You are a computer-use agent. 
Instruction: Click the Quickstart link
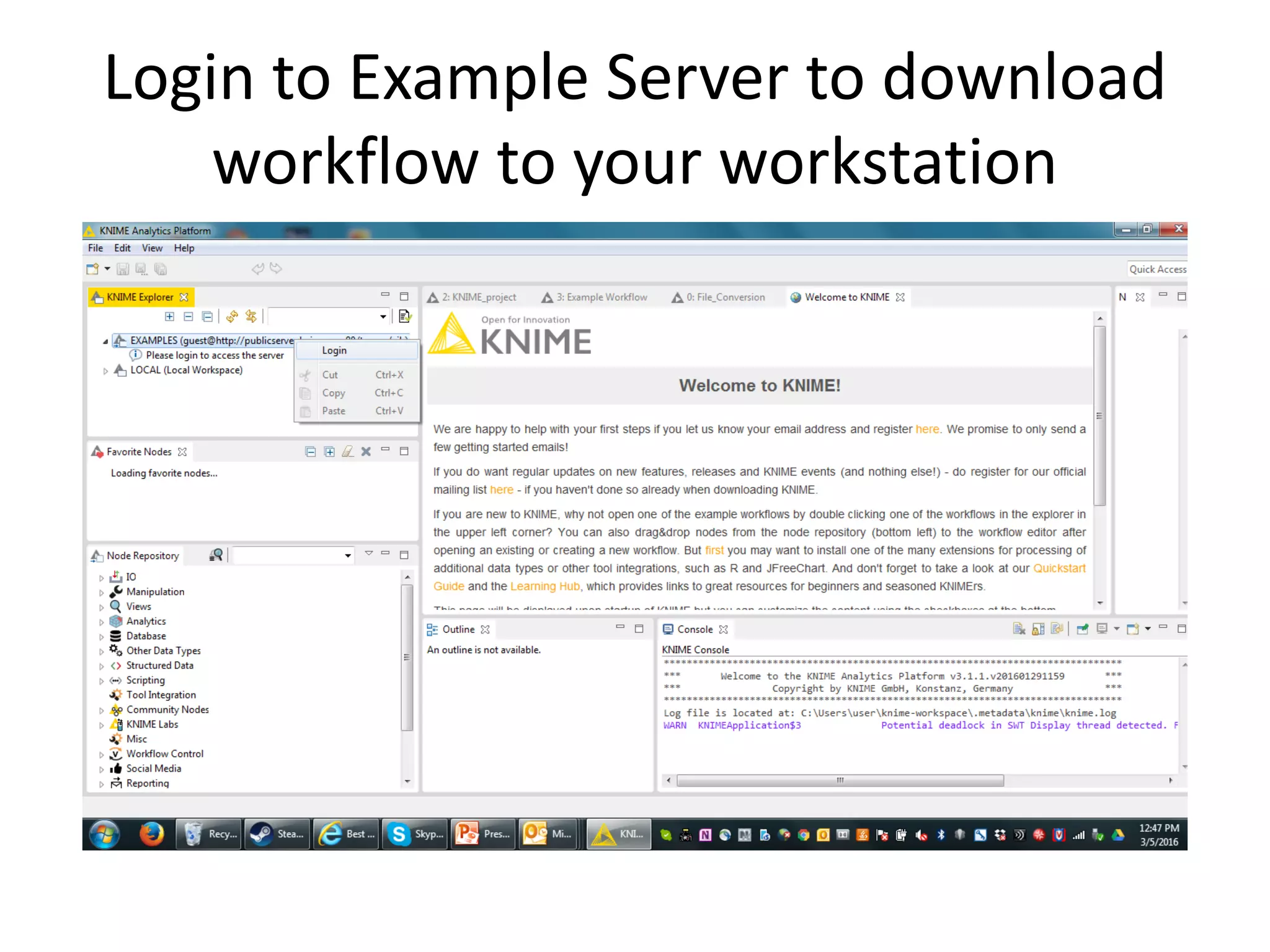click(1059, 568)
